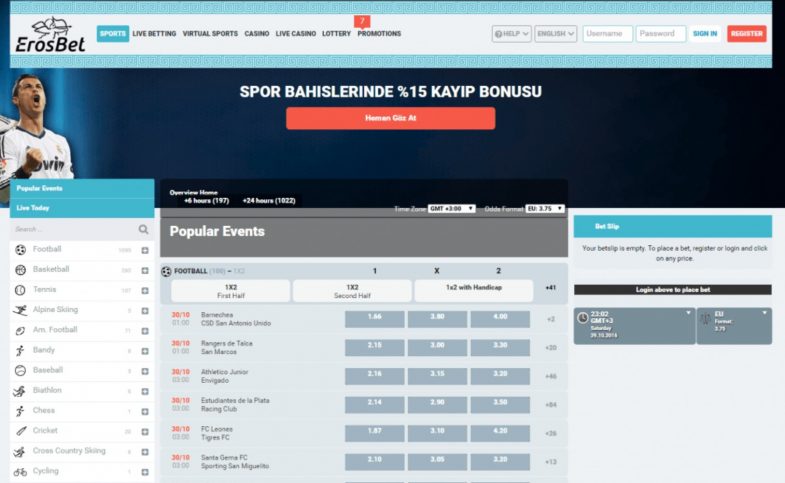Select the Basketball sport icon
Screen dimensions: 785x483
pyautogui.click(x=20, y=270)
